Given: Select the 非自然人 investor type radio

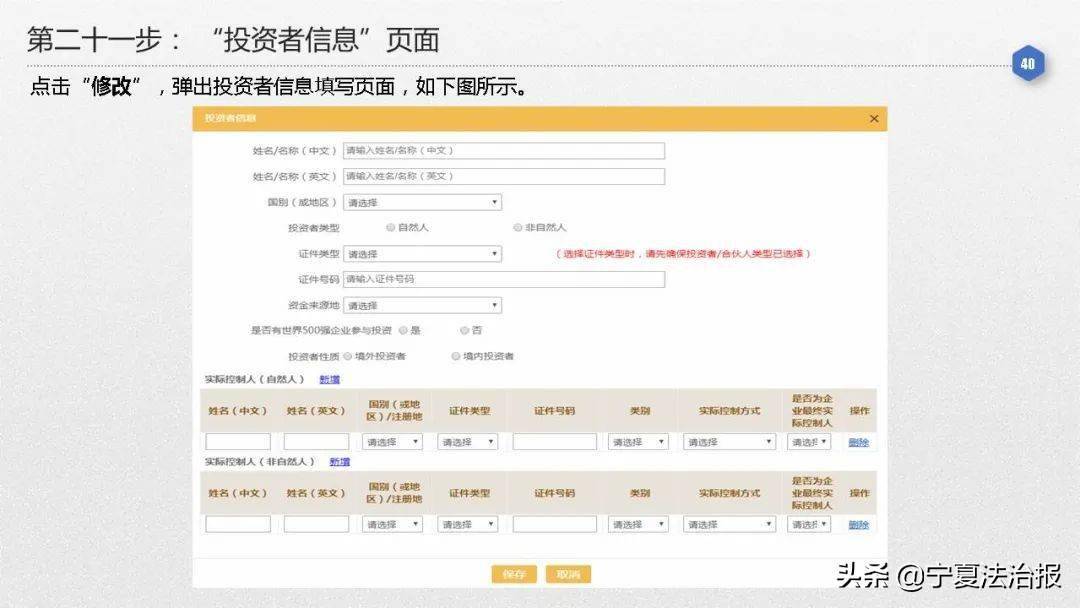Looking at the screenshot, I should click(517, 227).
